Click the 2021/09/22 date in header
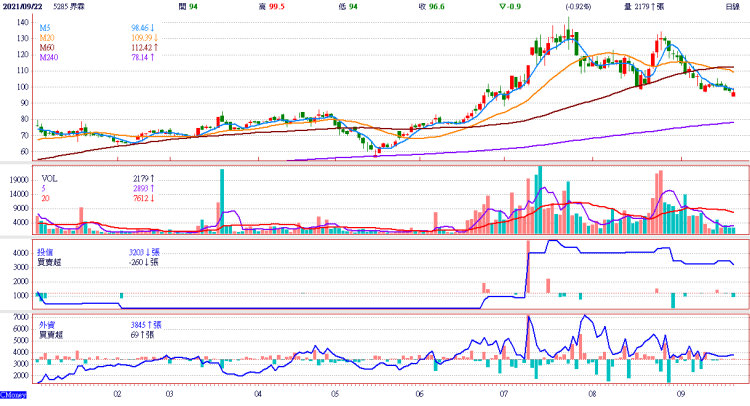The width and height of the screenshot is (750, 406). click(x=22, y=6)
